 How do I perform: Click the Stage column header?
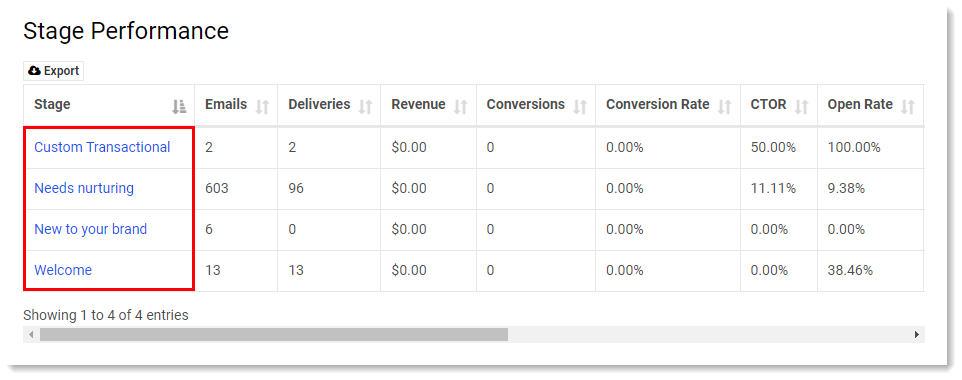click(109, 106)
